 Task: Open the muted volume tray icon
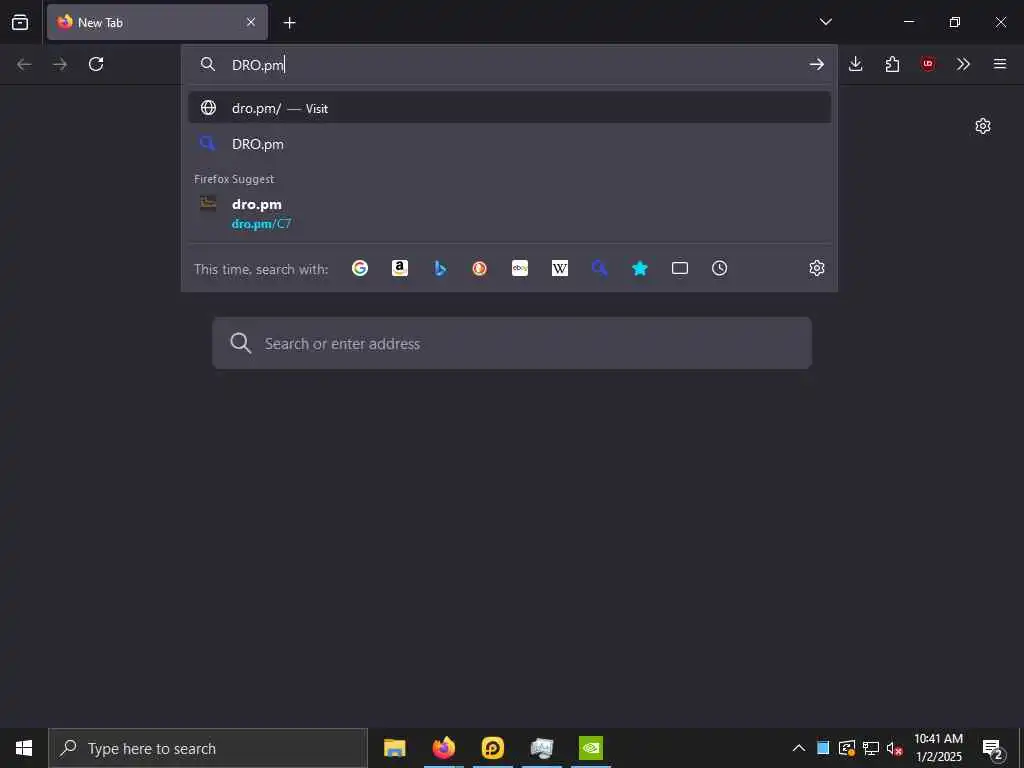pos(894,748)
